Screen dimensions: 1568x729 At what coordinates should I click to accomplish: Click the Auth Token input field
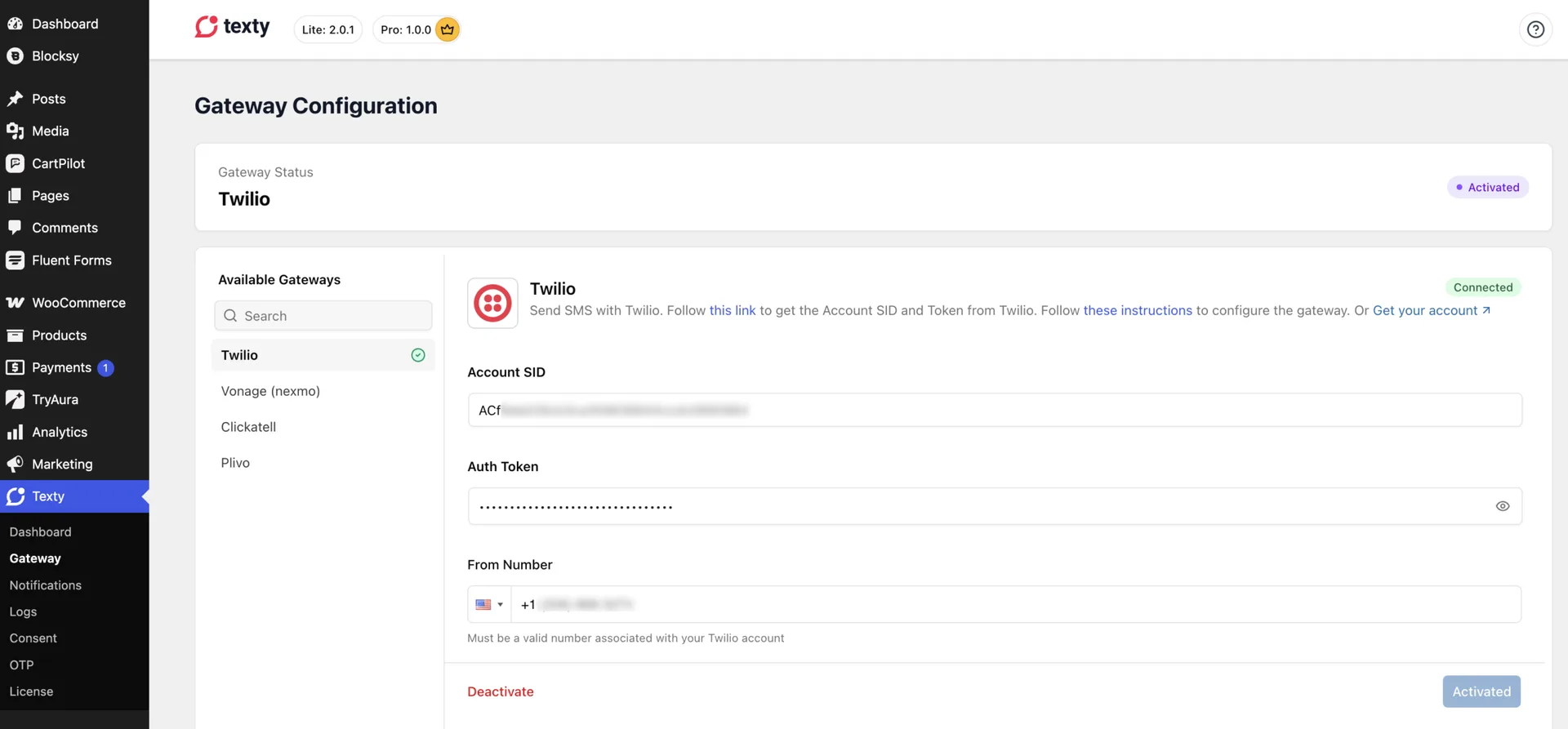coord(995,506)
